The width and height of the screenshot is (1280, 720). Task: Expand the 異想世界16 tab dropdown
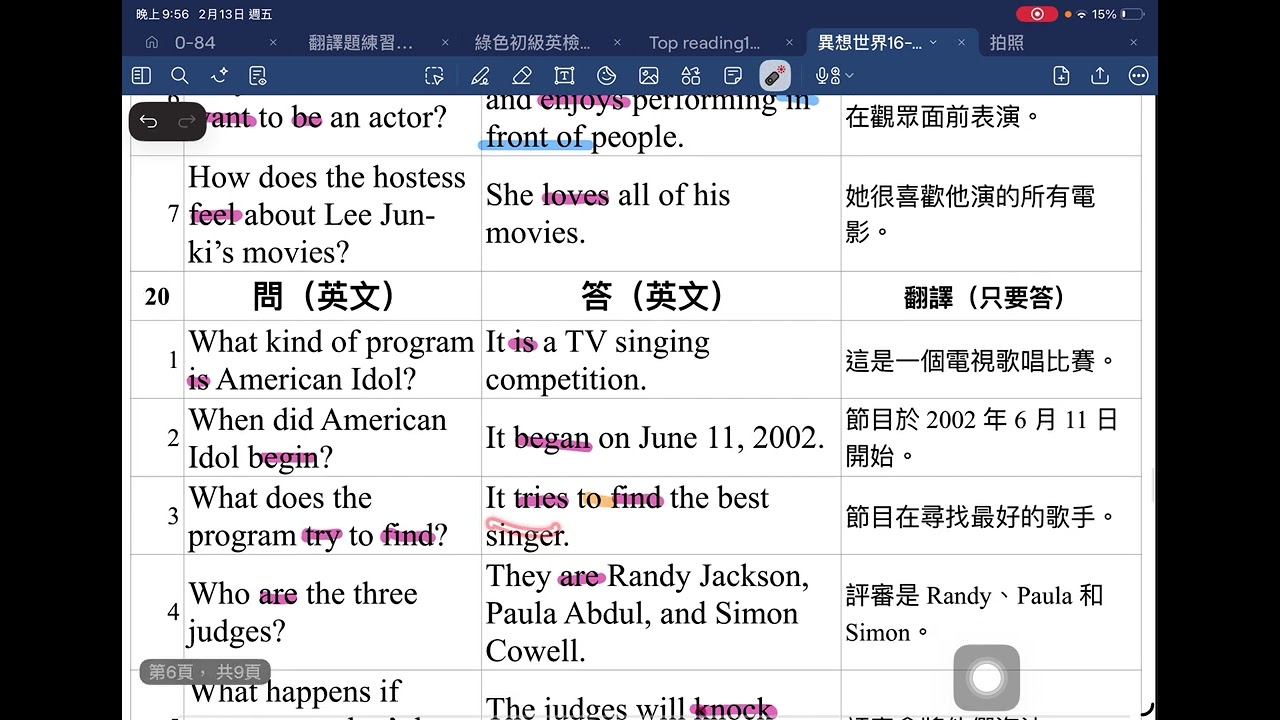pos(933,43)
